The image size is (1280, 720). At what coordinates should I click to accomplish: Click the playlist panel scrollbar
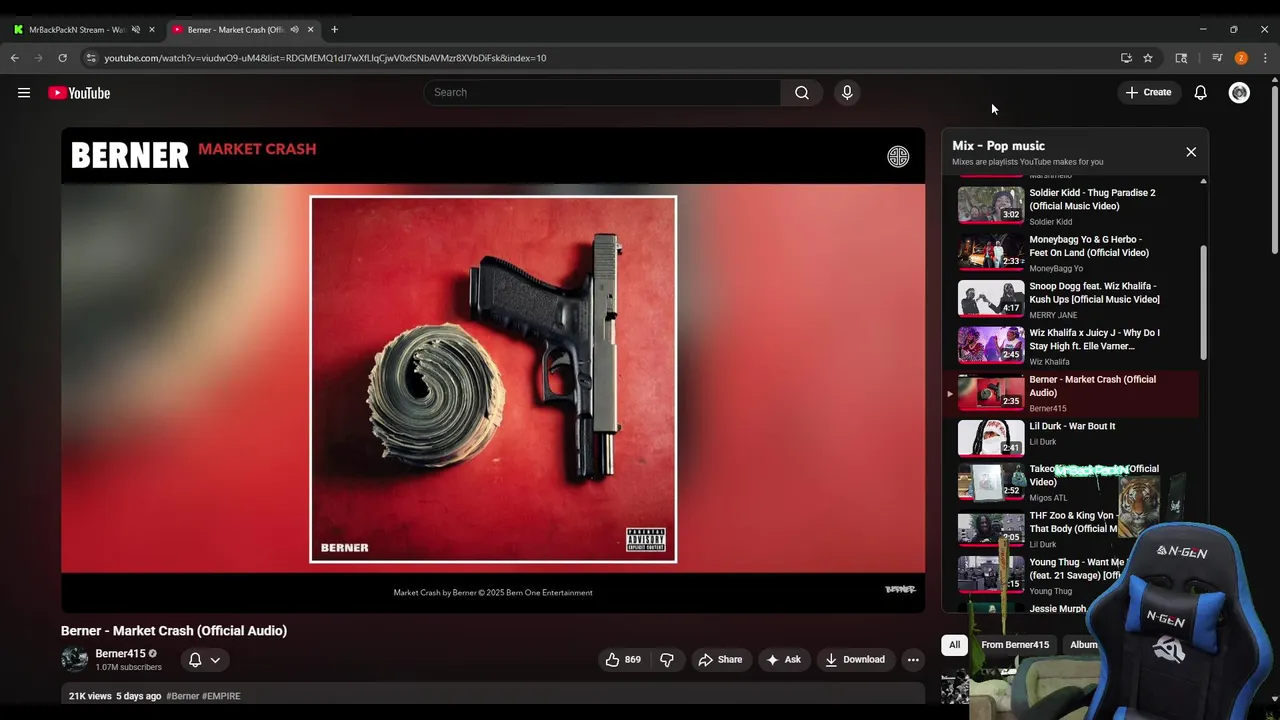click(1203, 303)
